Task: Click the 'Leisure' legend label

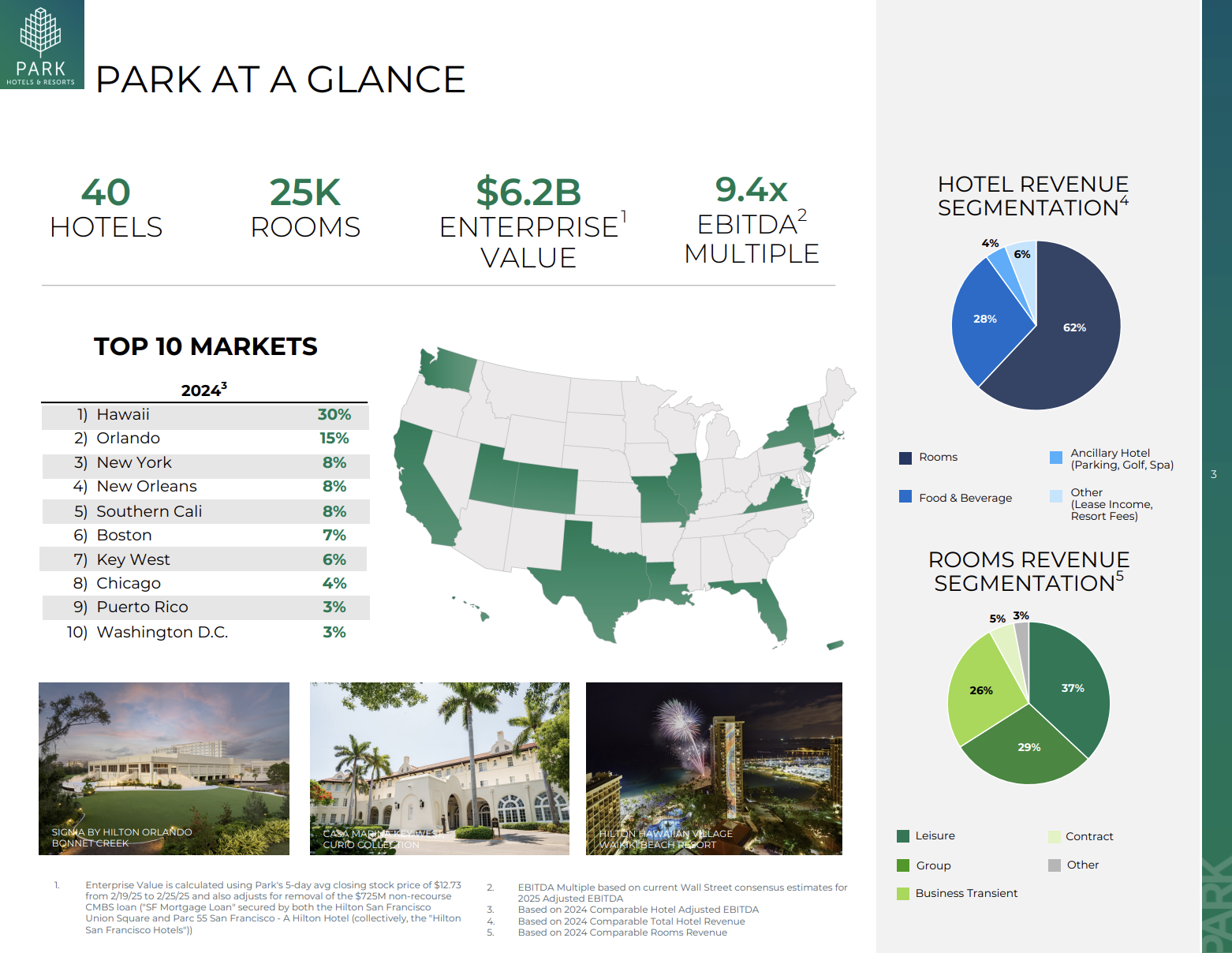Action: tap(935, 835)
